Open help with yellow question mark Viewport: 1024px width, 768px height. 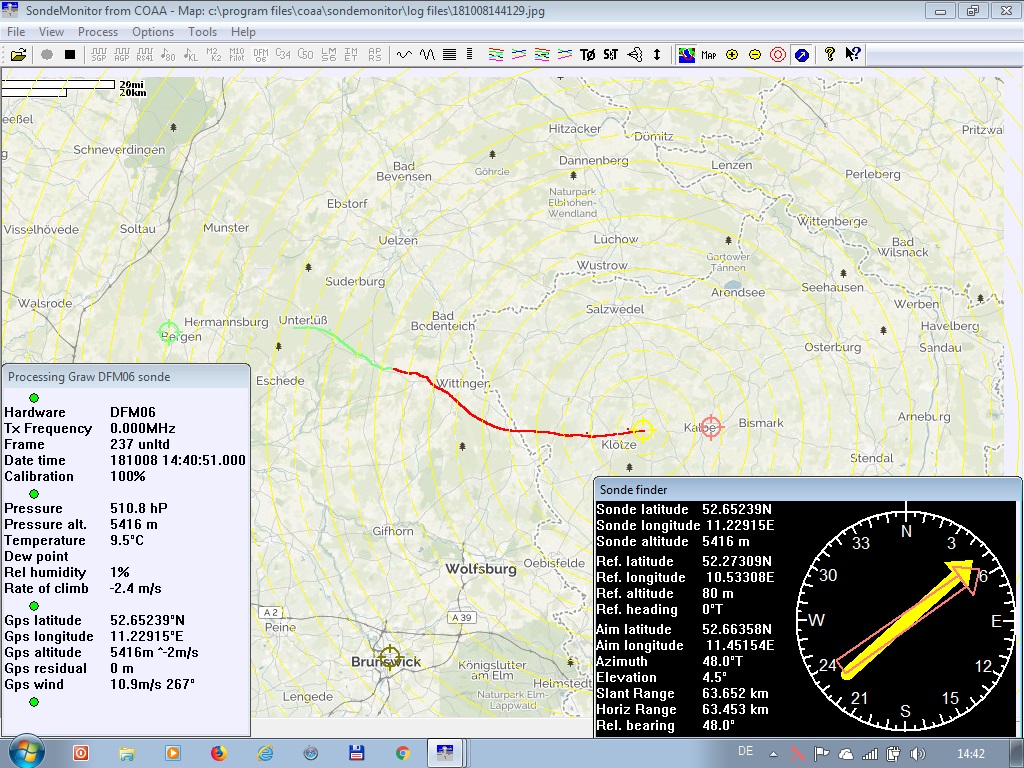point(829,55)
